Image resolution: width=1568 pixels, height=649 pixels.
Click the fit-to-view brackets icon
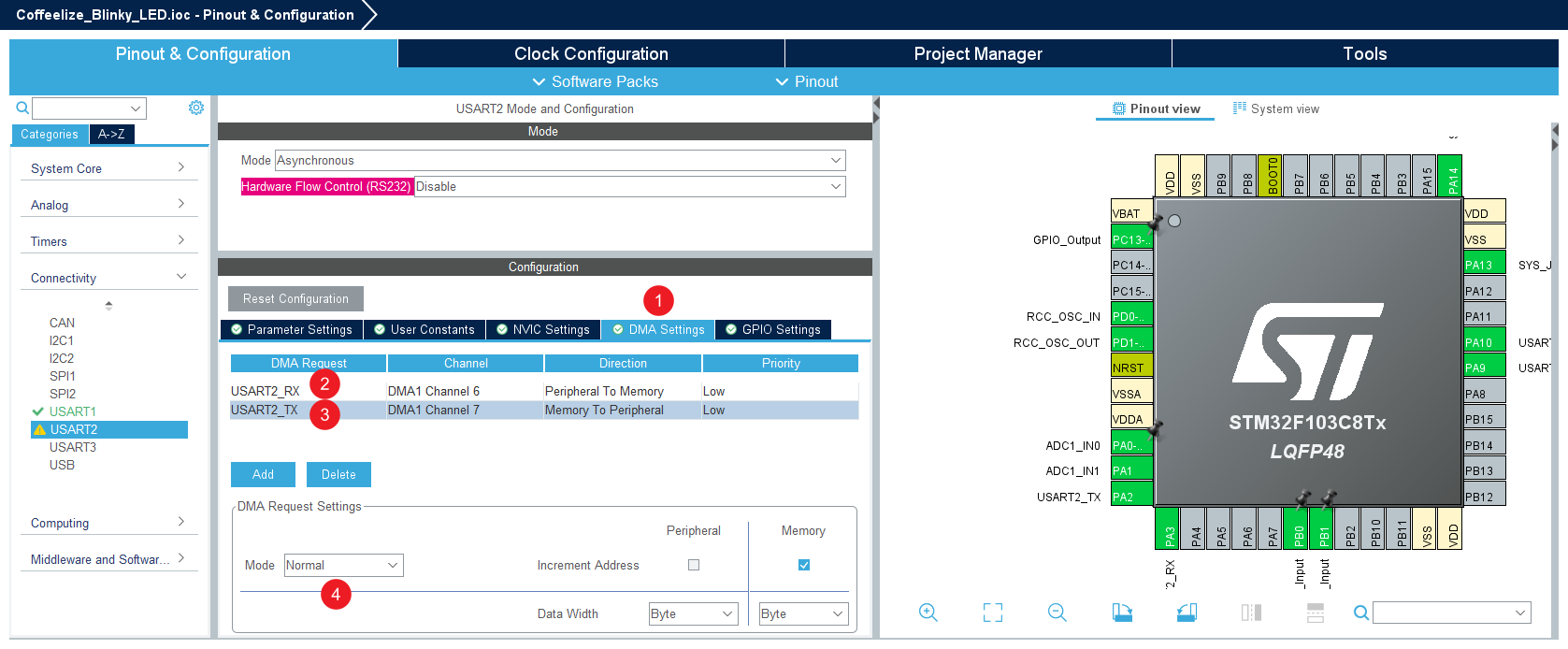click(993, 613)
